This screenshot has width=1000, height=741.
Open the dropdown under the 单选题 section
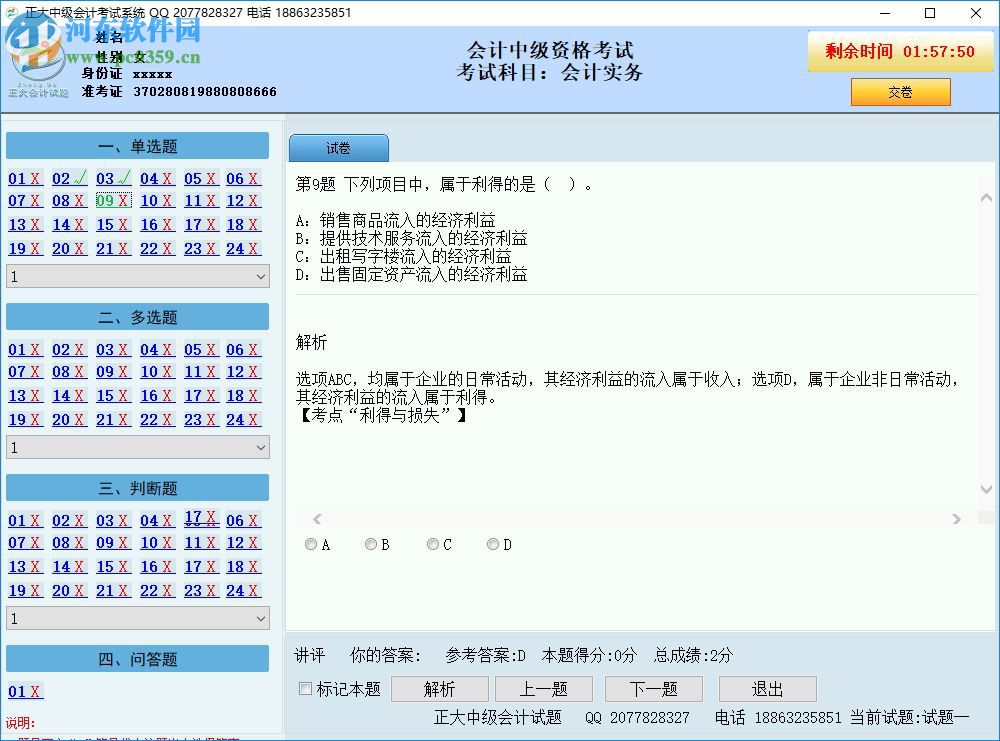point(137,276)
